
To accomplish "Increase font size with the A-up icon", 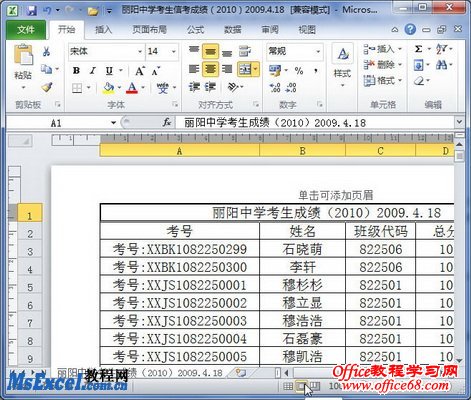I will point(140,71).
